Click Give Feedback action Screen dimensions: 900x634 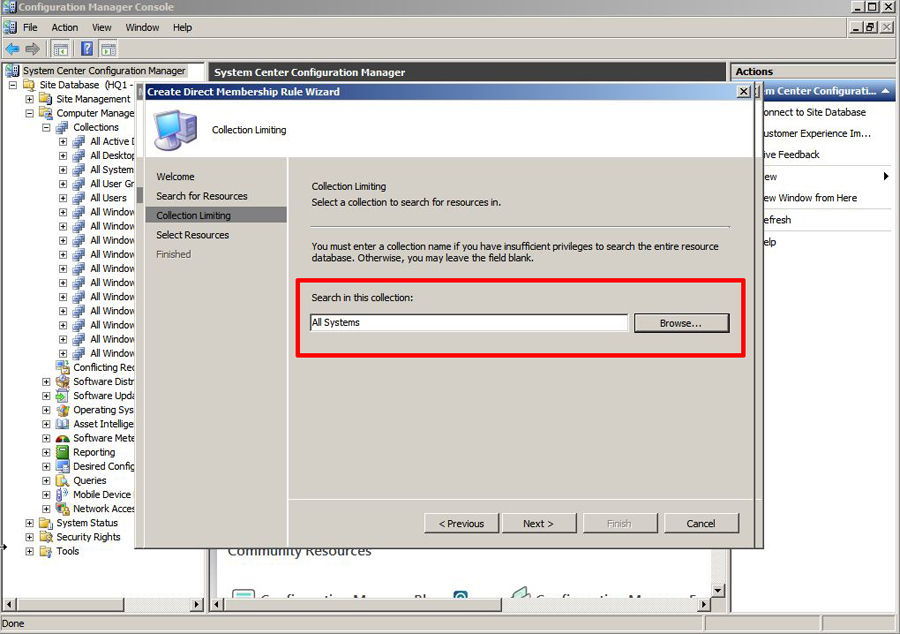[790, 155]
